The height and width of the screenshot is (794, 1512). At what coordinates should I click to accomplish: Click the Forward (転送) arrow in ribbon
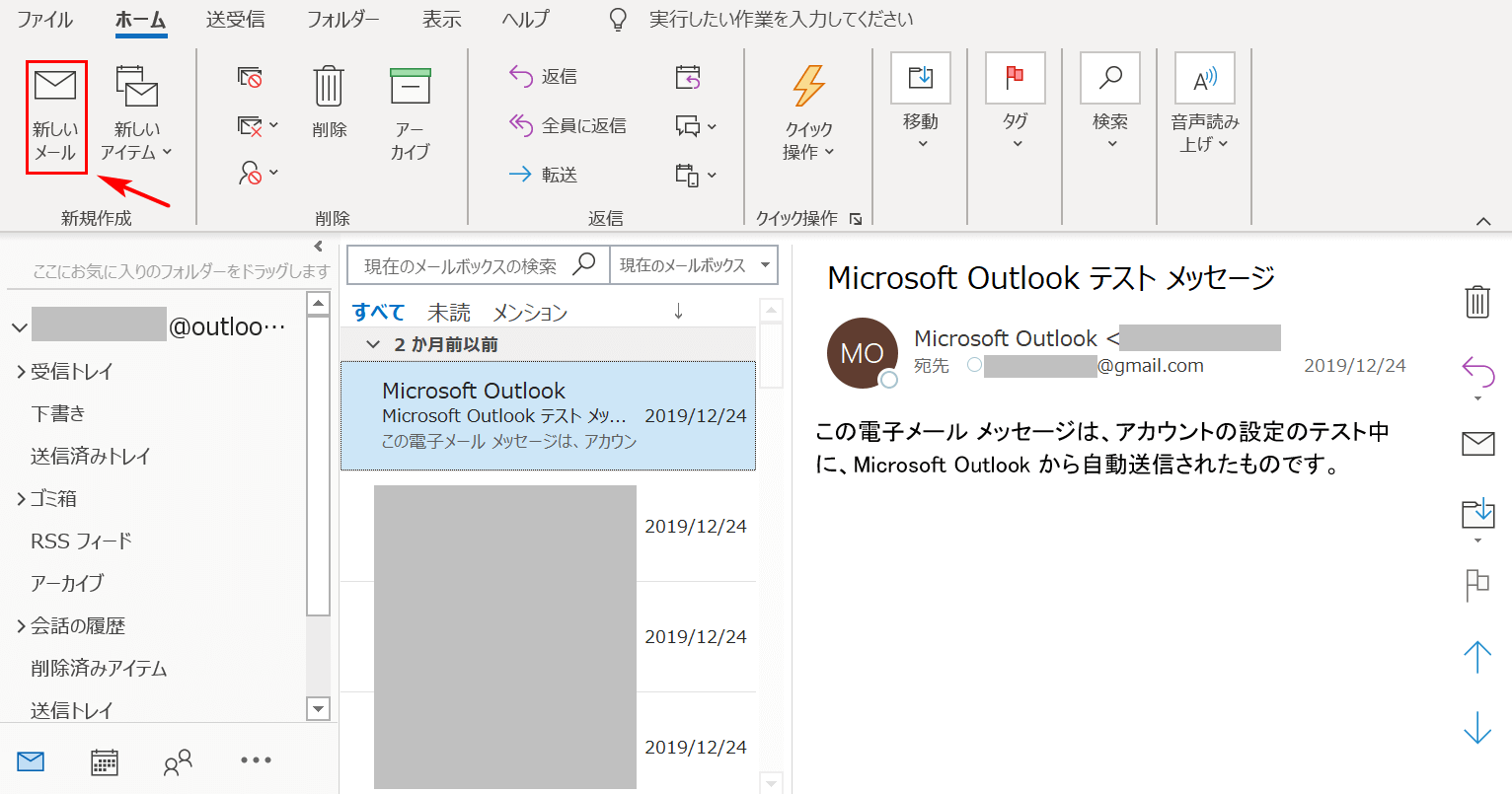(521, 175)
